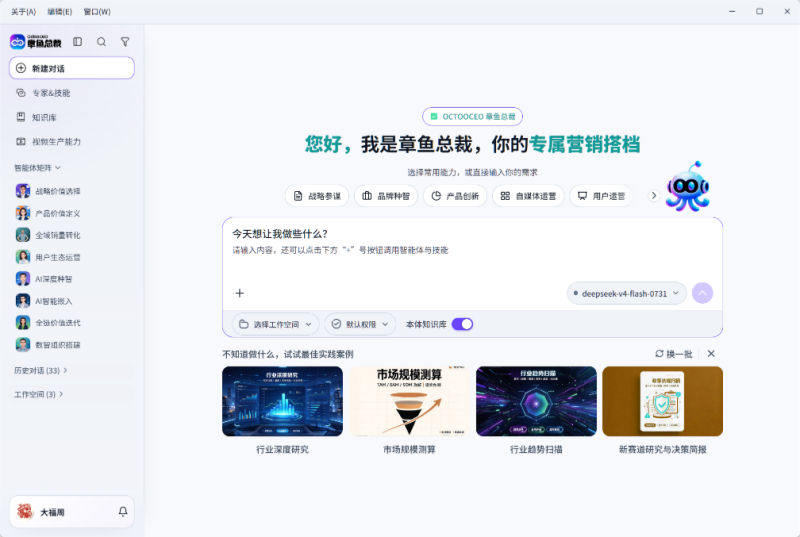Expand 工作空间 (3) list
The width and height of the screenshot is (800, 537).
tap(39, 394)
